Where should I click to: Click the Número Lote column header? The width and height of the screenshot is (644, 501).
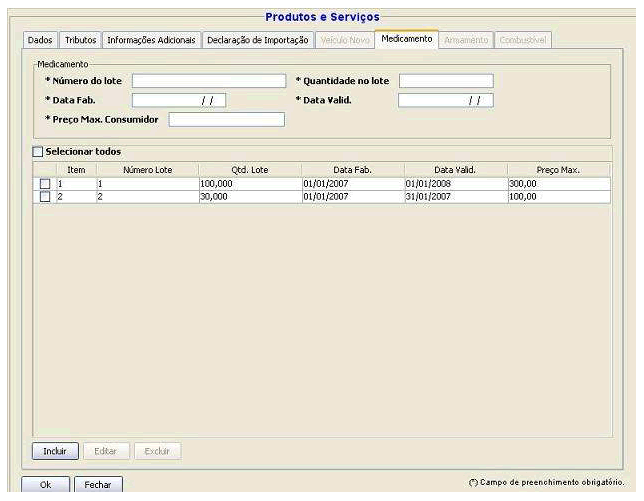pyautogui.click(x=147, y=171)
